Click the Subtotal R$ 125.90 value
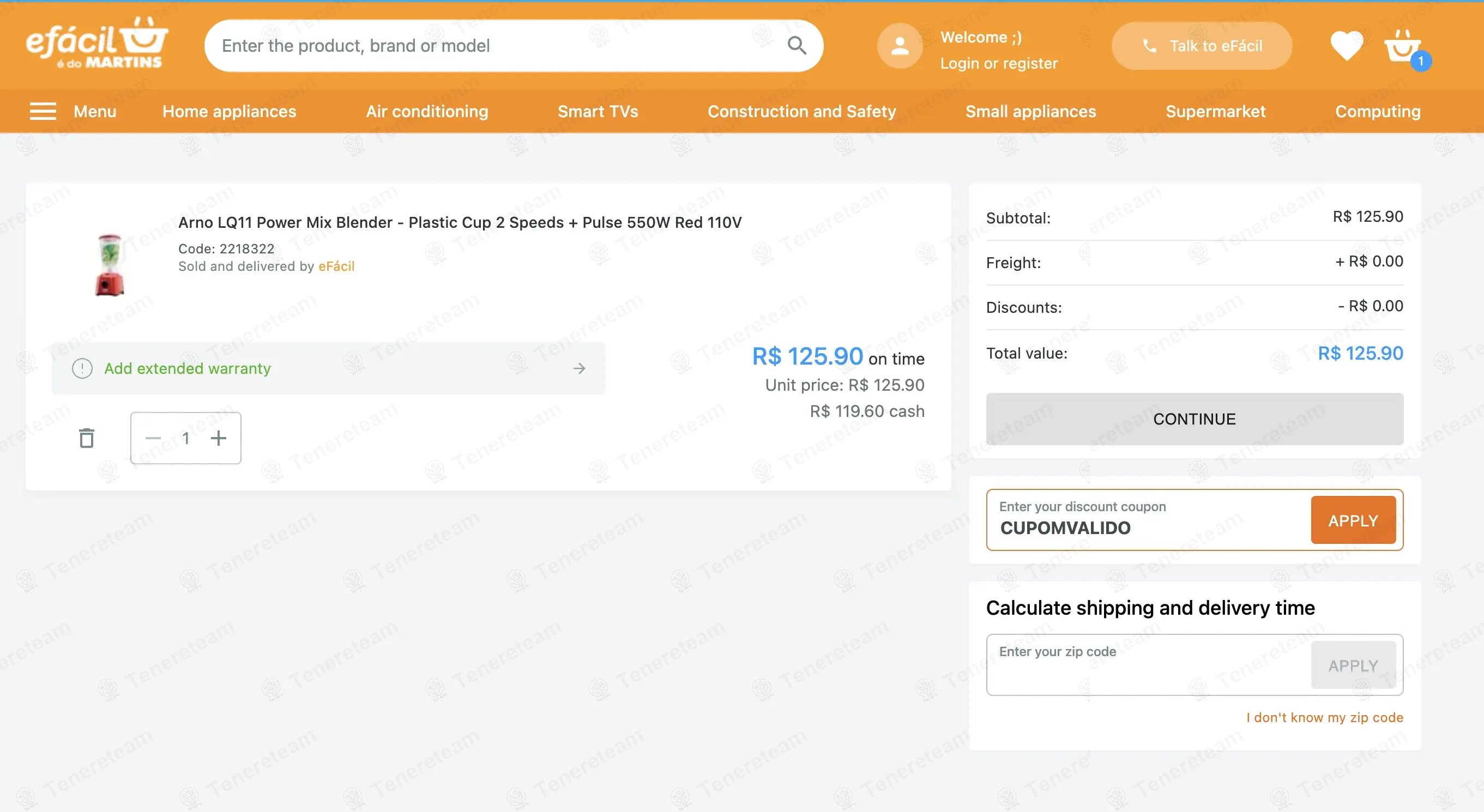The width and height of the screenshot is (1484, 812). [1368, 216]
